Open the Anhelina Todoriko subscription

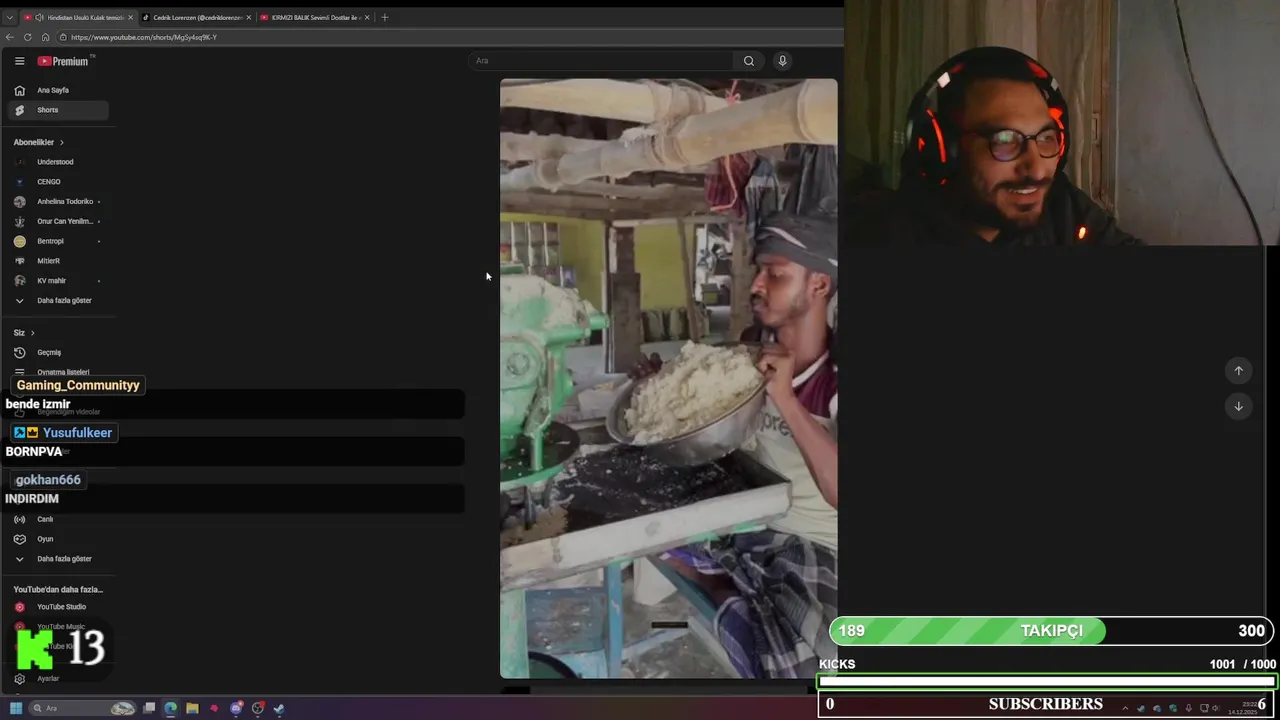click(58, 201)
